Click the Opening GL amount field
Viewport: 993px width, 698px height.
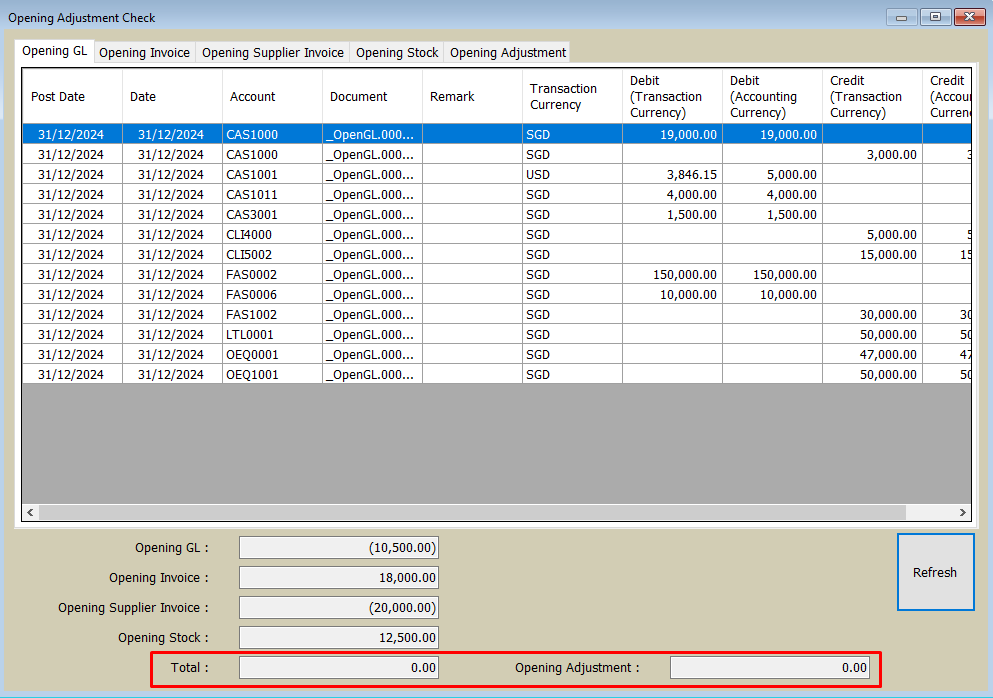(x=338, y=548)
